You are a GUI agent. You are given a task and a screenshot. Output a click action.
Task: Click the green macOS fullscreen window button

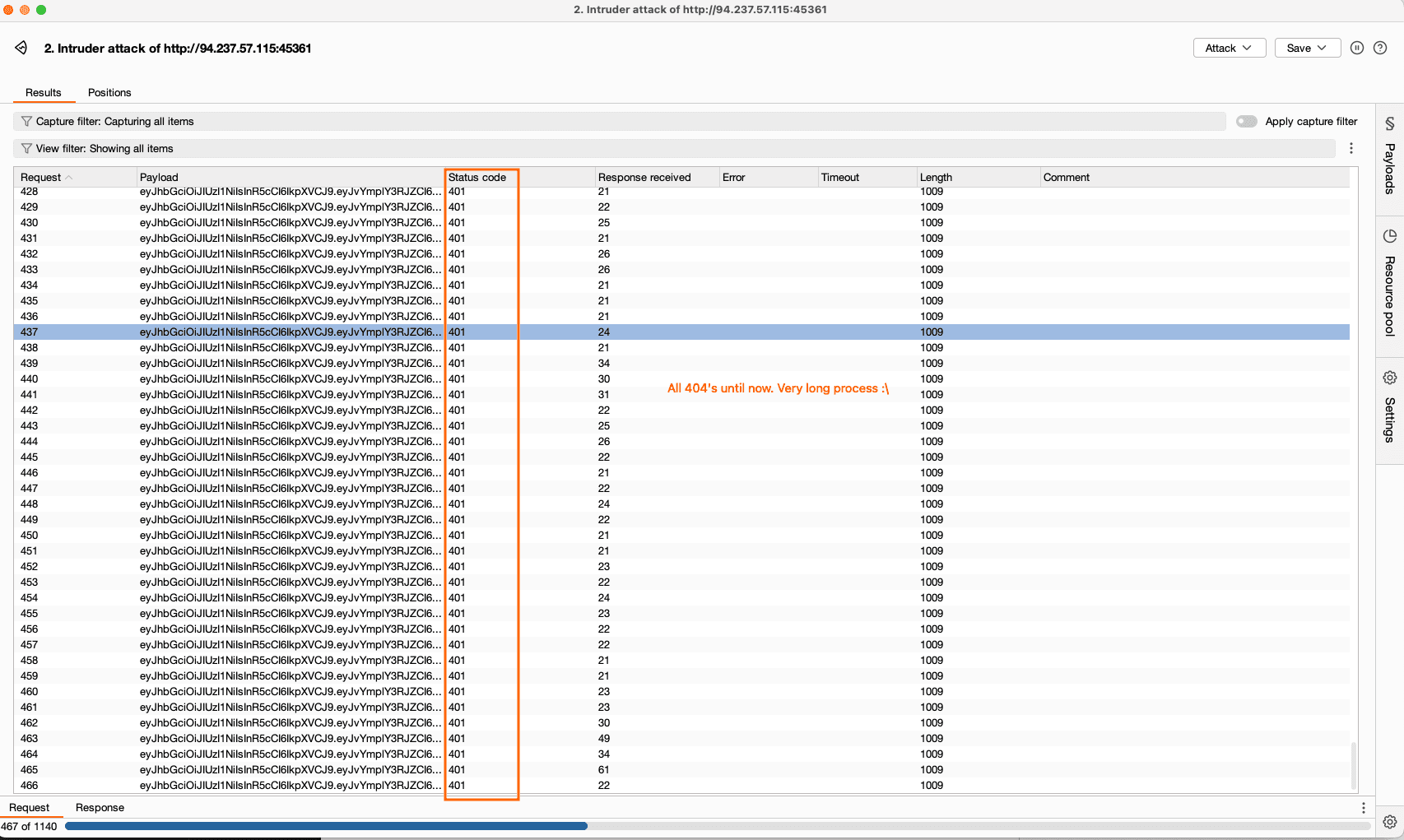tap(41, 10)
